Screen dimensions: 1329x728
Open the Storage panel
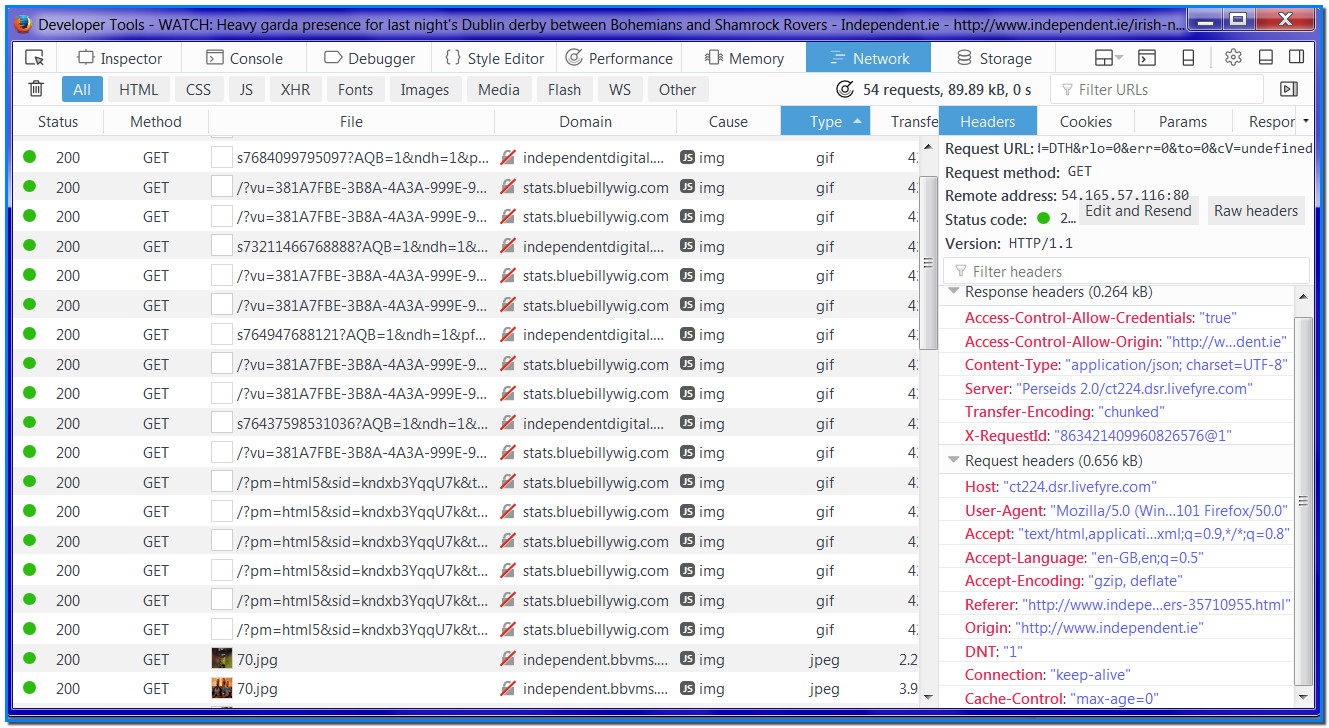994,58
